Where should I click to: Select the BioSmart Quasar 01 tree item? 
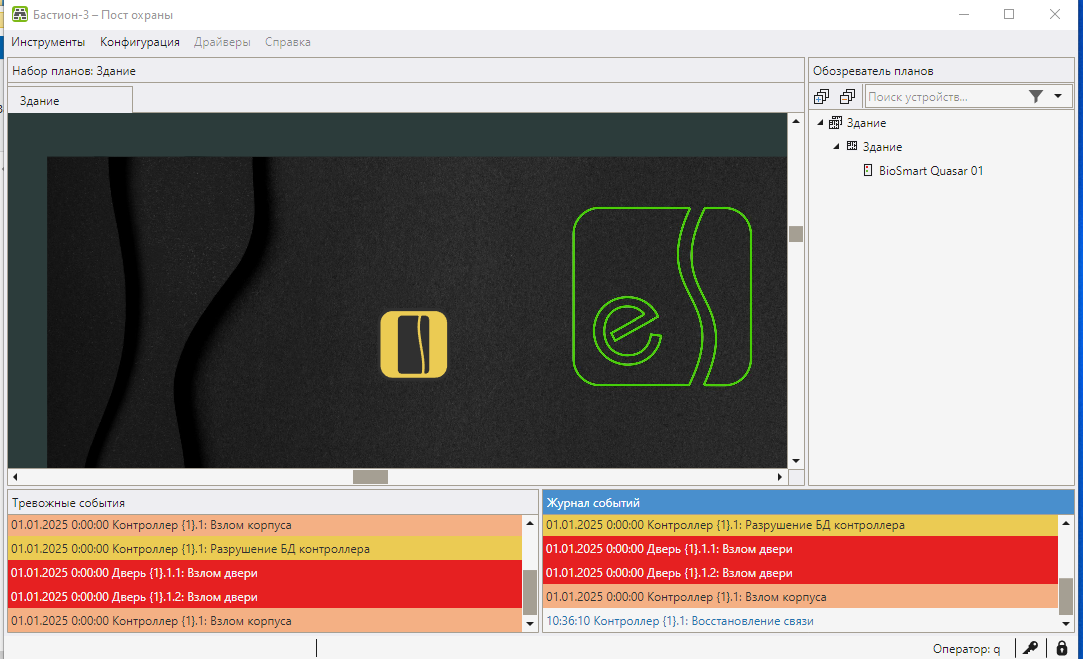930,171
